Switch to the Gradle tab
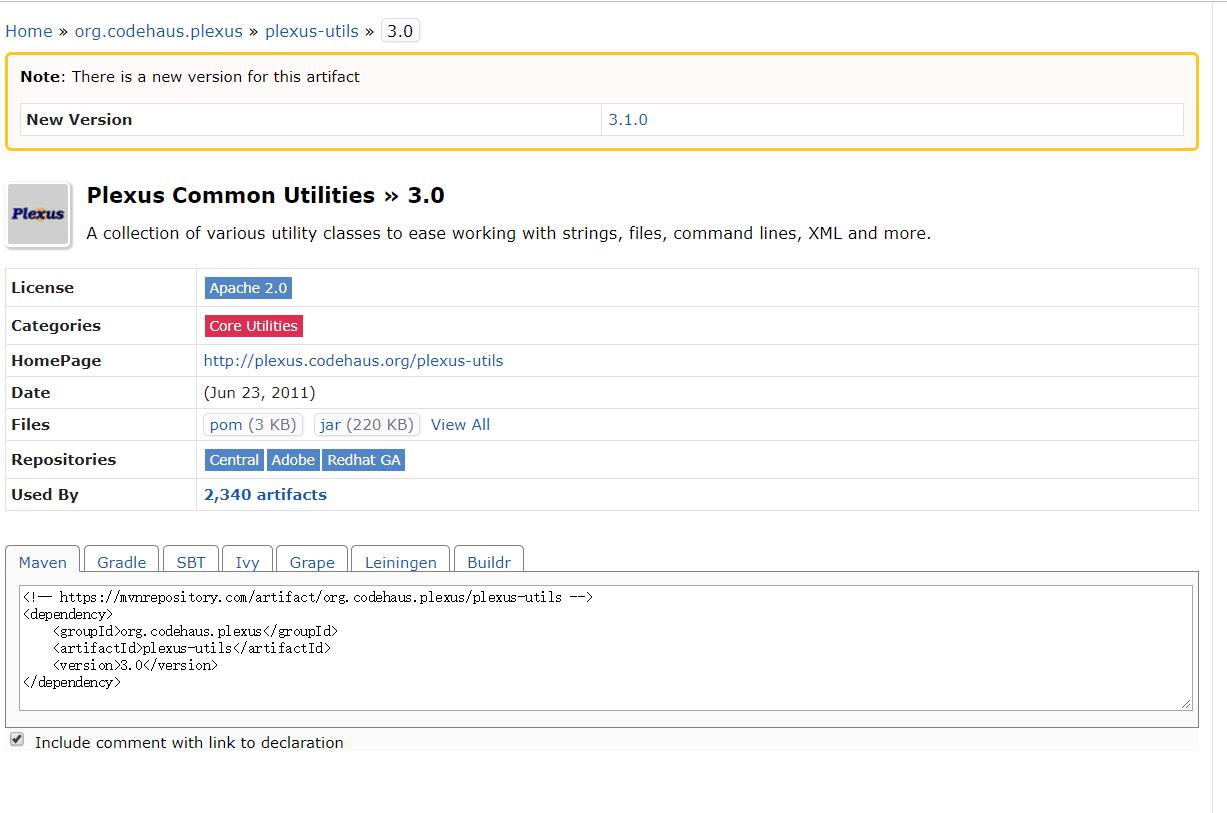This screenshot has width=1227, height=813. click(122, 562)
